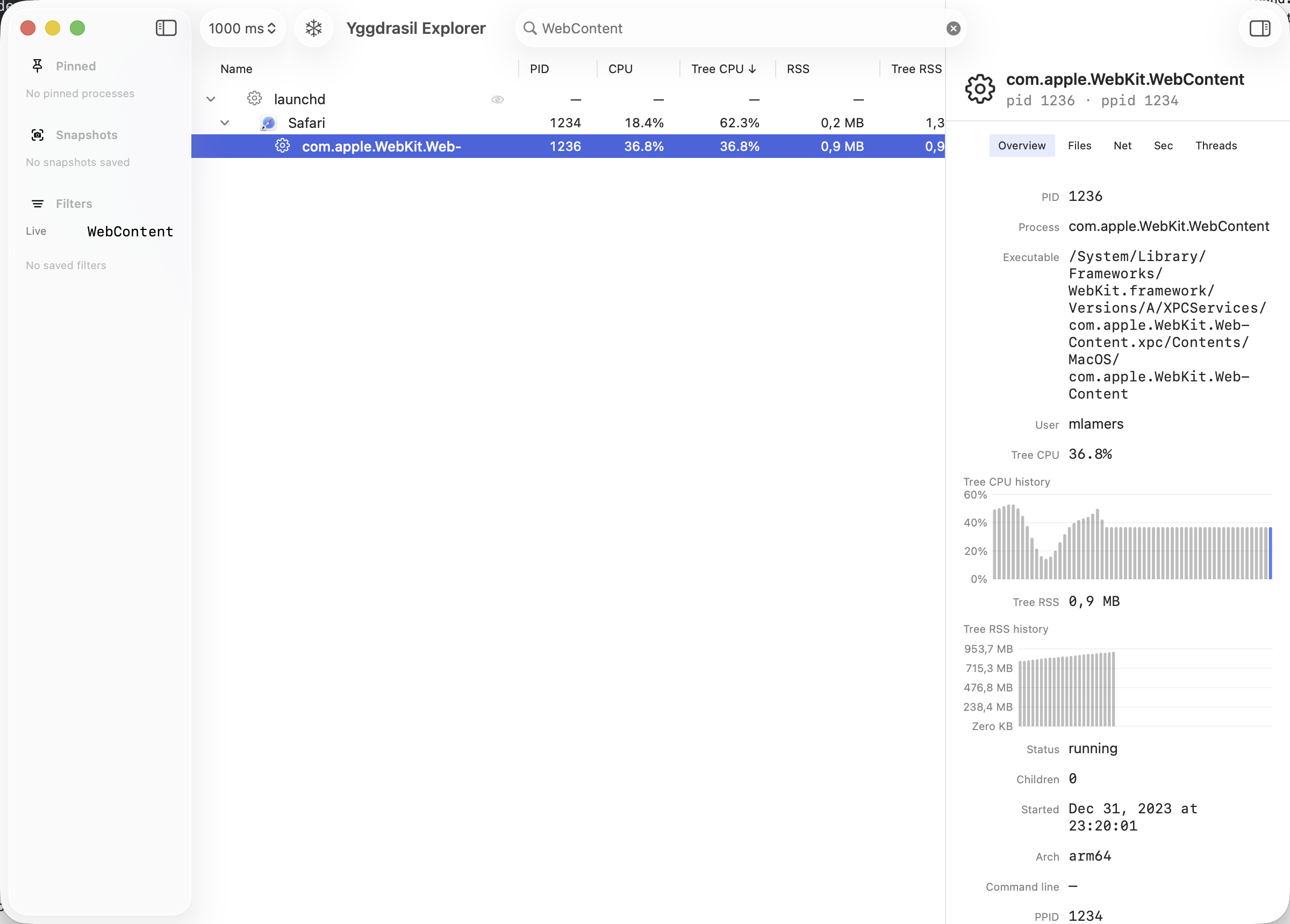Click the Live WebContent filter entry
Screen dimensions: 1290x924
pos(99,232)
